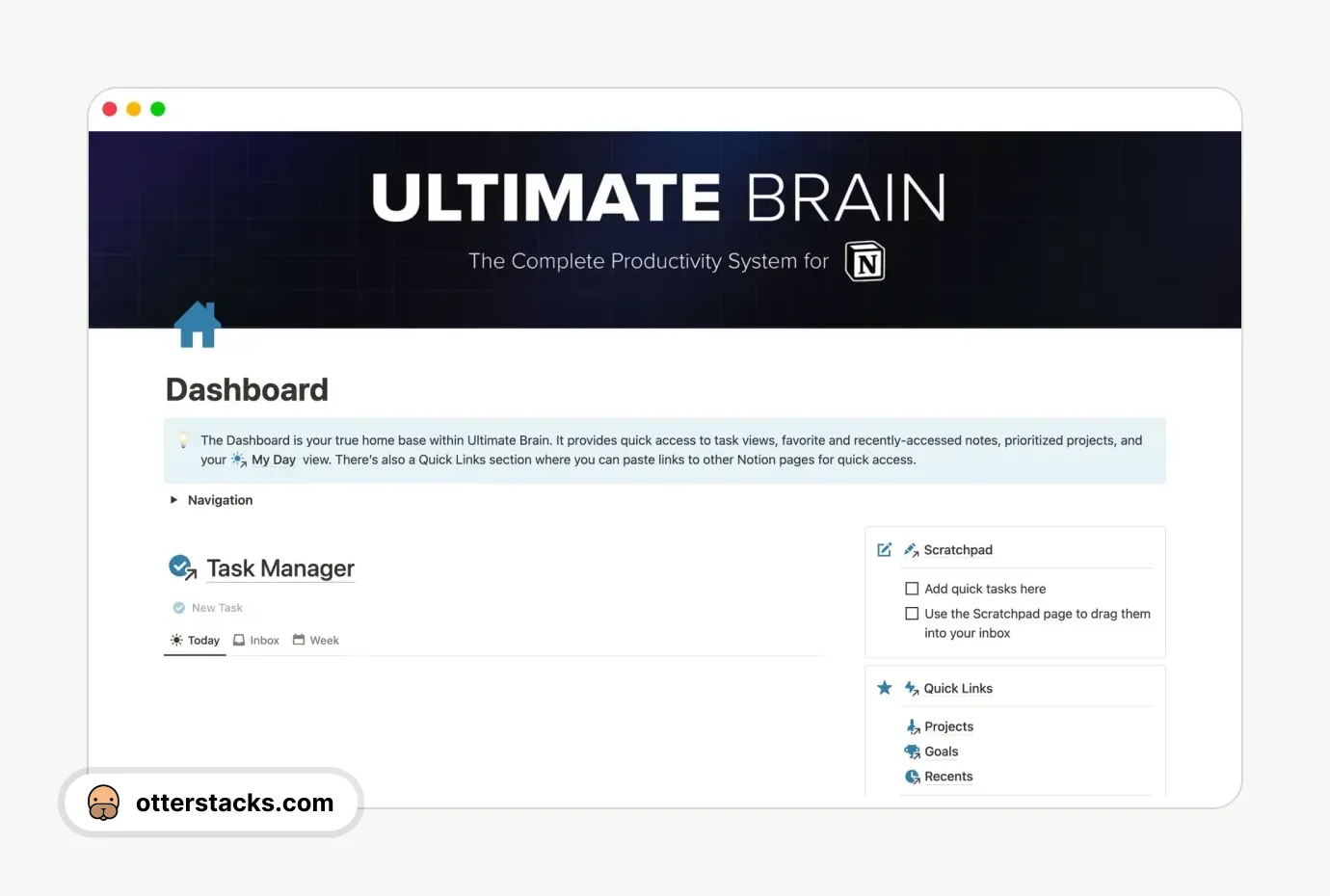Click the Scratchpad page link icon
1330x896 pixels.
pyautogui.click(x=911, y=550)
